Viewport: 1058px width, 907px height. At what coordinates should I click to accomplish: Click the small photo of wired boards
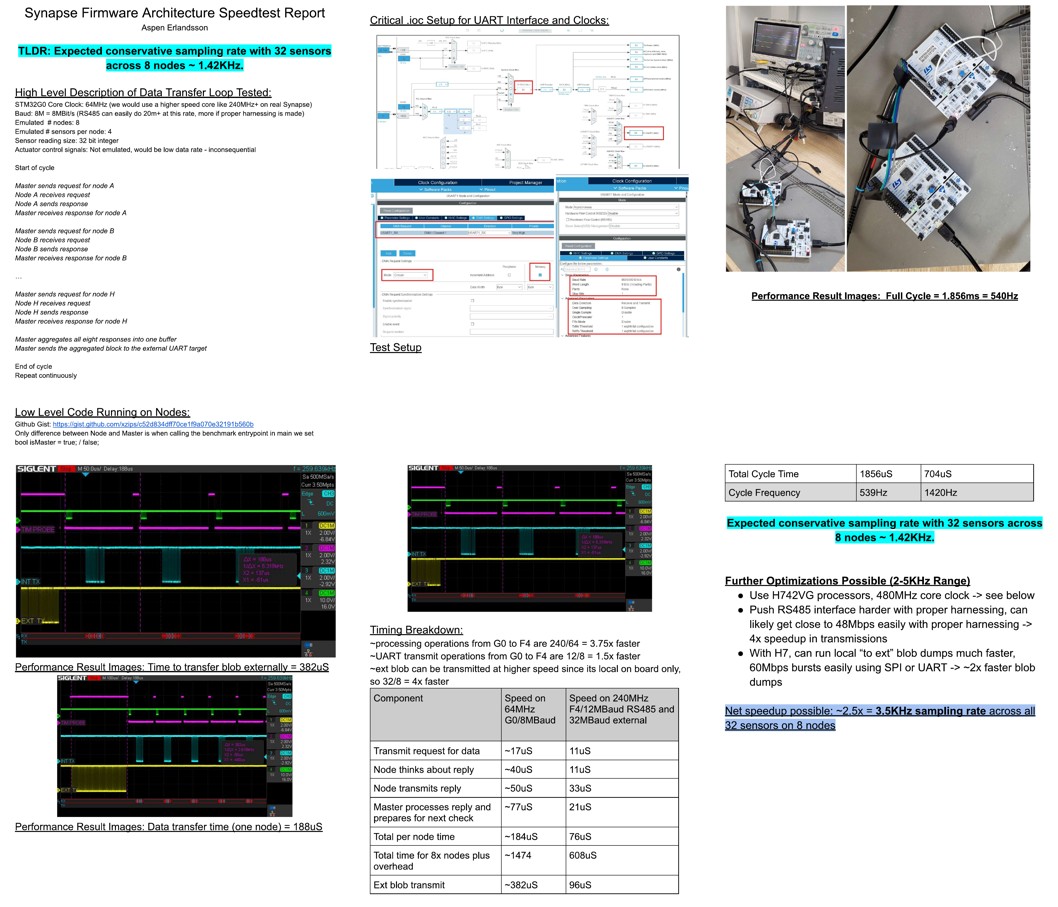pos(784,212)
